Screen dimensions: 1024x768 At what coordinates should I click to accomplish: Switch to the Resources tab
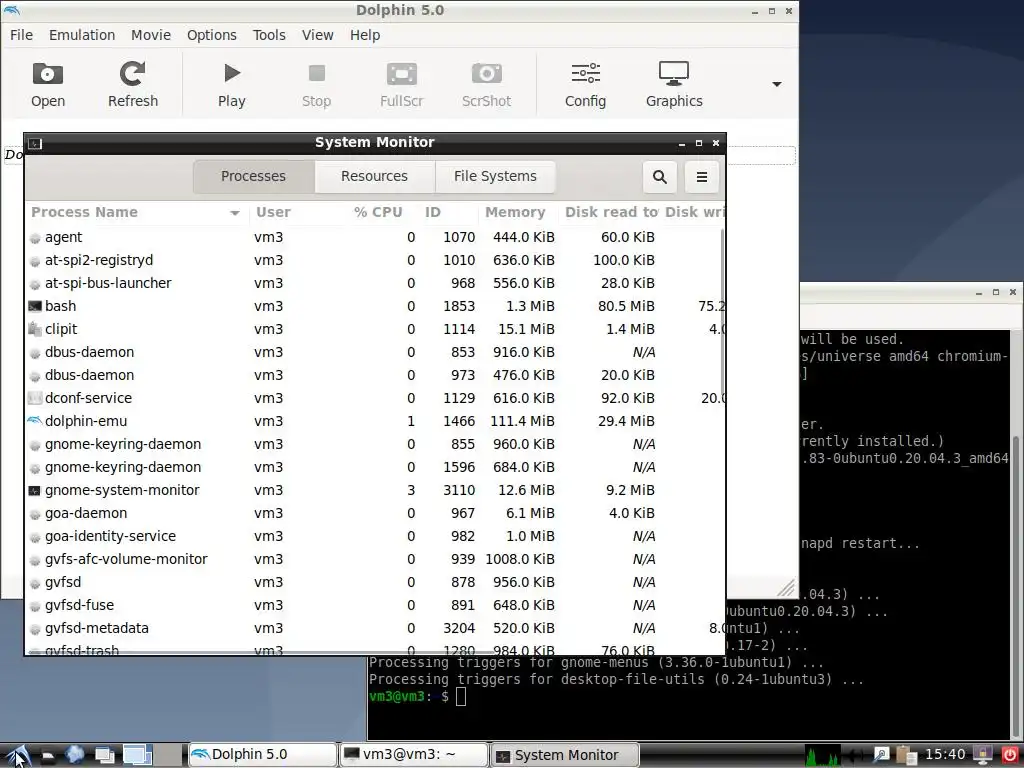[x=374, y=176]
